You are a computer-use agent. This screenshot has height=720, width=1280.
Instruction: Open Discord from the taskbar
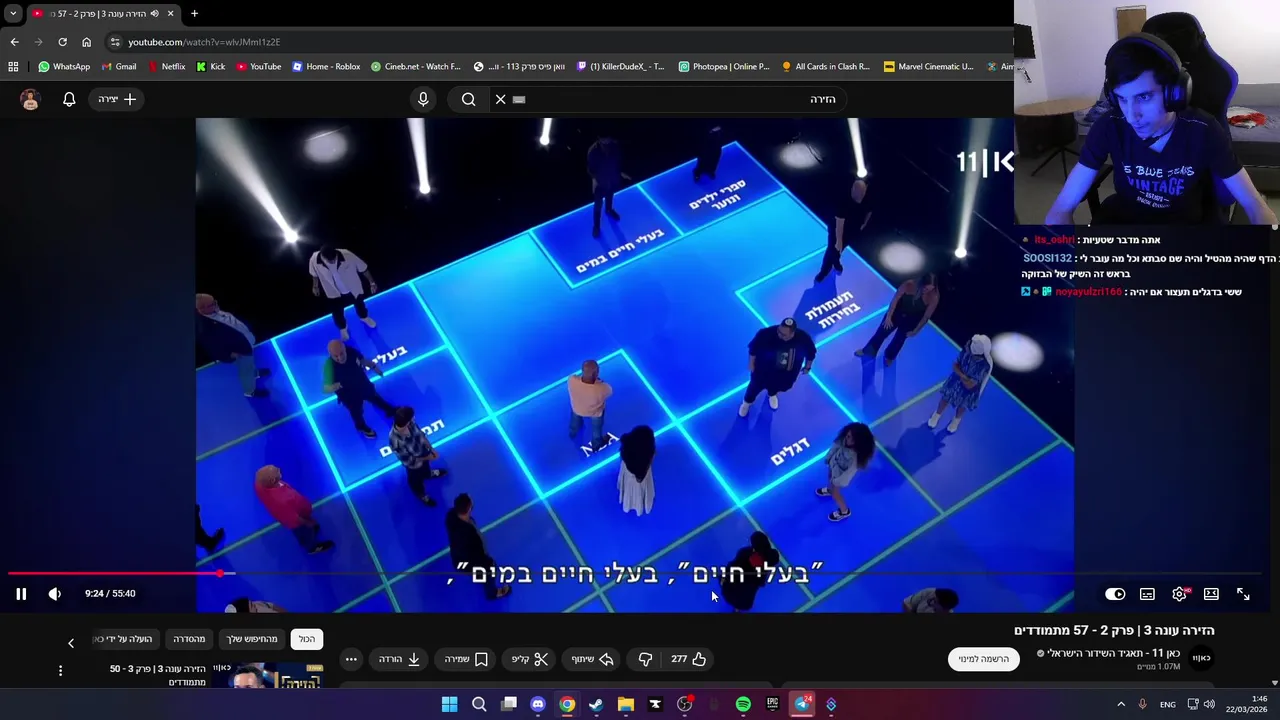pyautogui.click(x=538, y=704)
